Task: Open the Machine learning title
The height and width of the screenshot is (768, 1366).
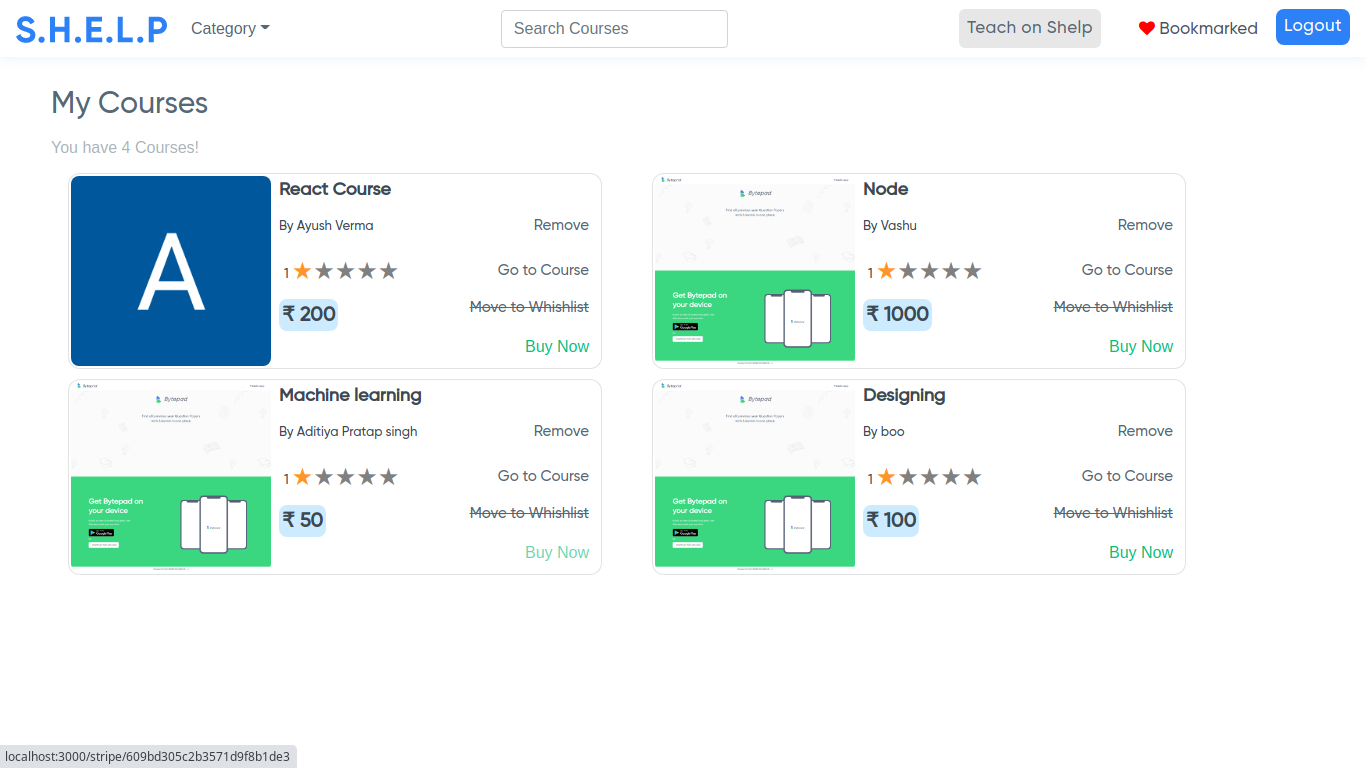Action: pyautogui.click(x=350, y=395)
